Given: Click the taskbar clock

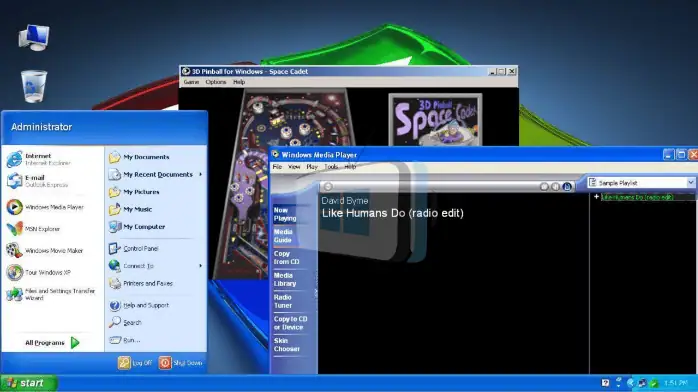Looking at the screenshot, I should pyautogui.click(x=675, y=383).
